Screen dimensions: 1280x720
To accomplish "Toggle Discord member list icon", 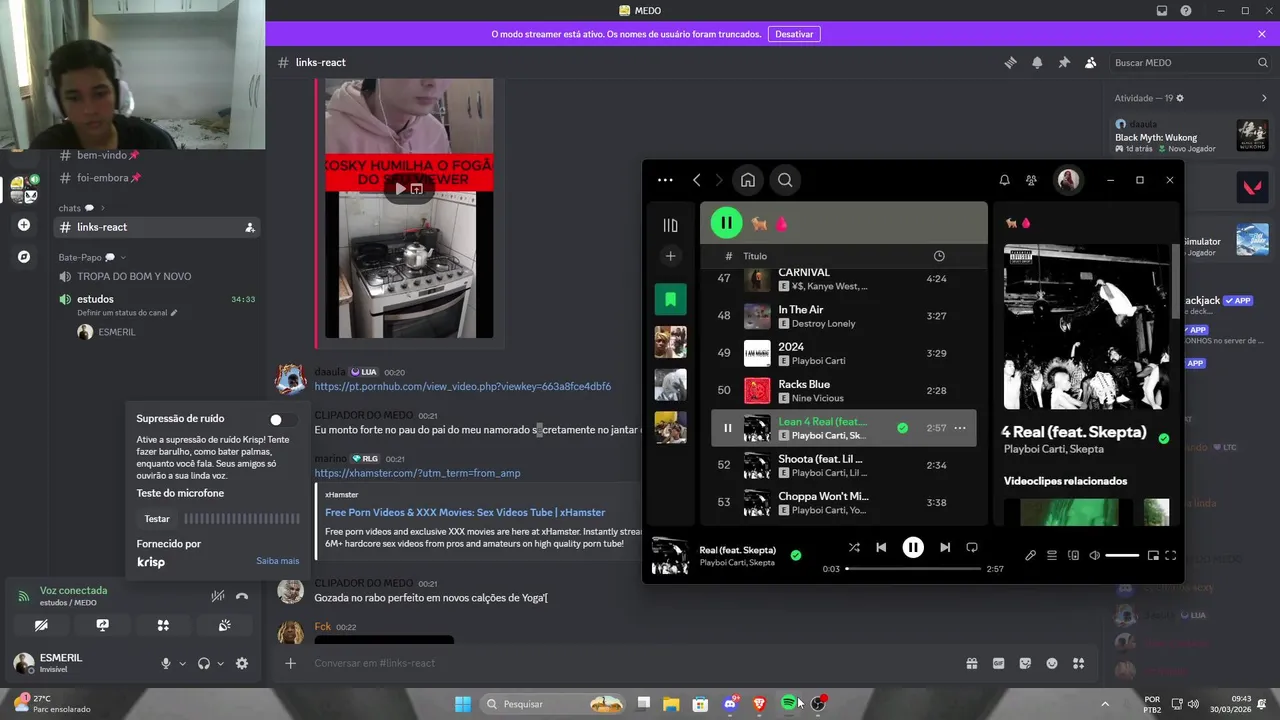I will [x=1091, y=62].
